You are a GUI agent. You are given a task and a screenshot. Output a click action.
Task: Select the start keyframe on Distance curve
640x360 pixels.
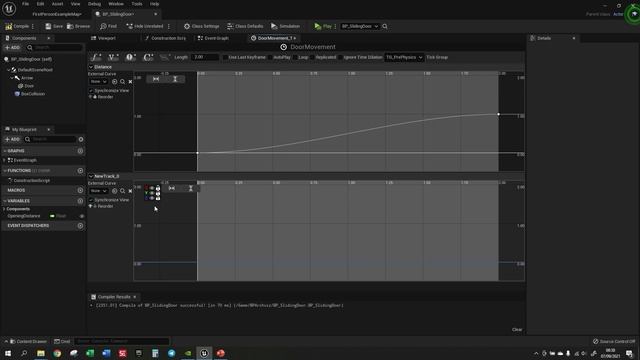tap(197, 153)
